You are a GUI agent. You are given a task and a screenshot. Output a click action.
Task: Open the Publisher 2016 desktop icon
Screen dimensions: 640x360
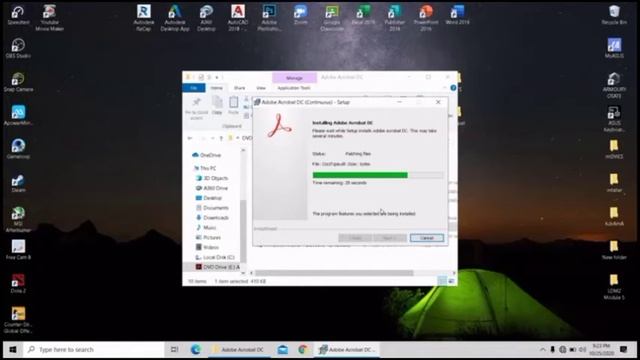[x=395, y=18]
